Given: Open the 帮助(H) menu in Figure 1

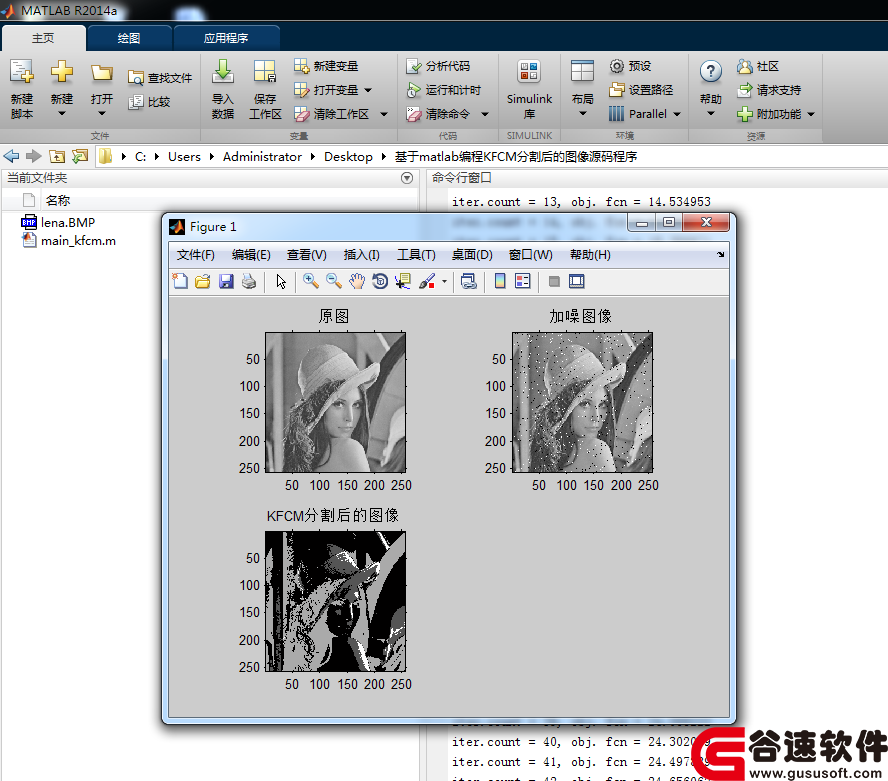Looking at the screenshot, I should pyautogui.click(x=590, y=255).
